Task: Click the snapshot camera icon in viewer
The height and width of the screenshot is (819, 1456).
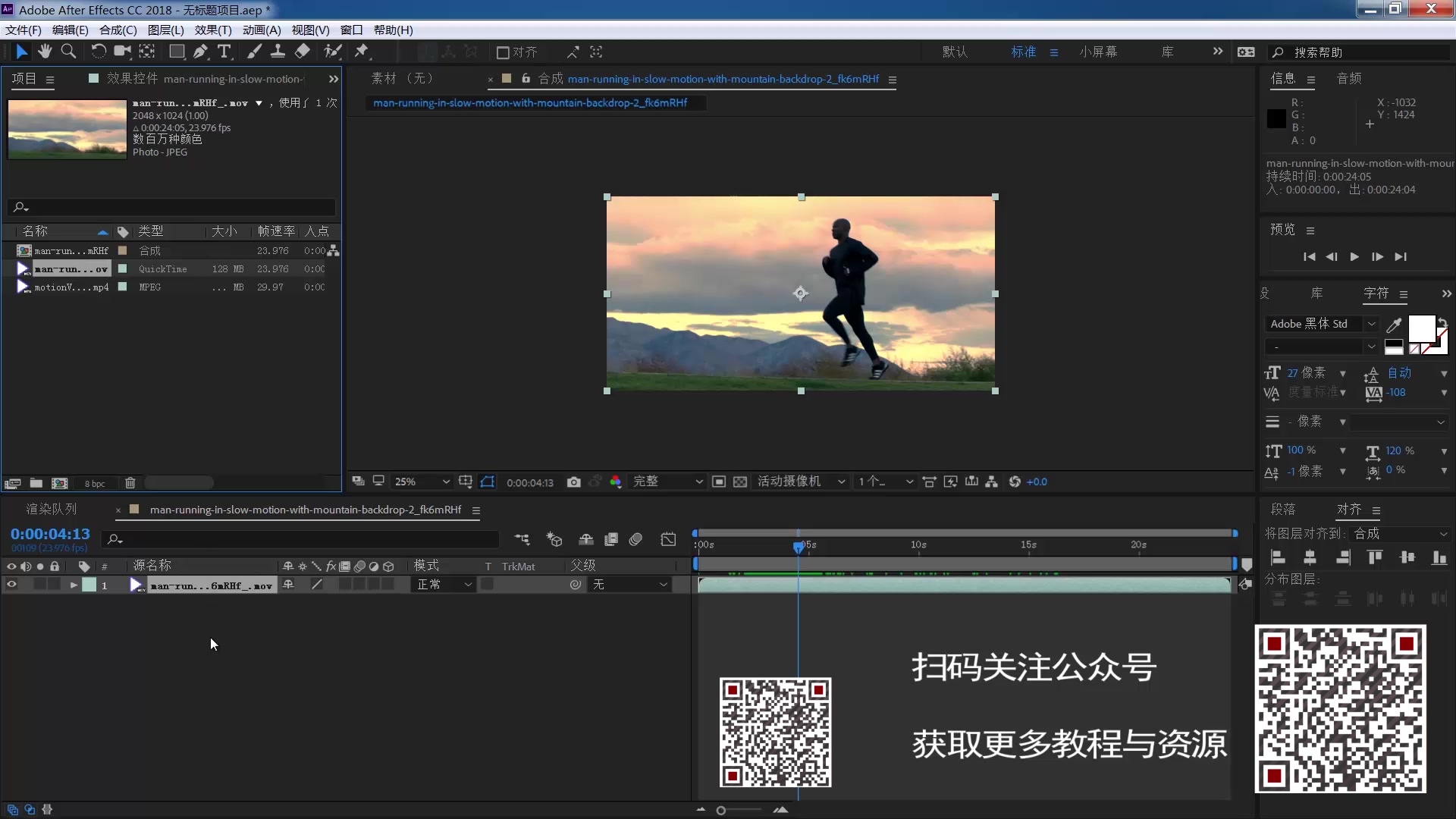Action: [574, 482]
